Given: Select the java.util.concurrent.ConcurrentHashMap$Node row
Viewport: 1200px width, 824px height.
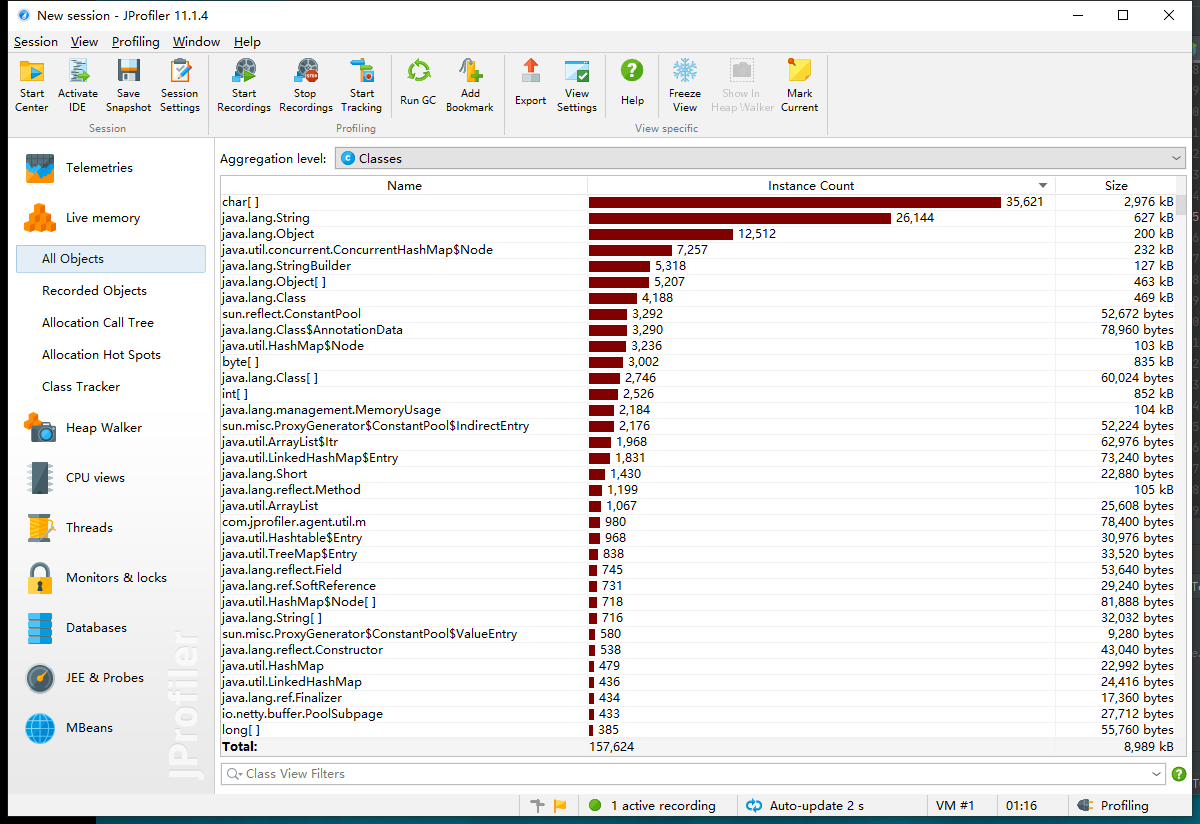Looking at the screenshot, I should point(698,250).
